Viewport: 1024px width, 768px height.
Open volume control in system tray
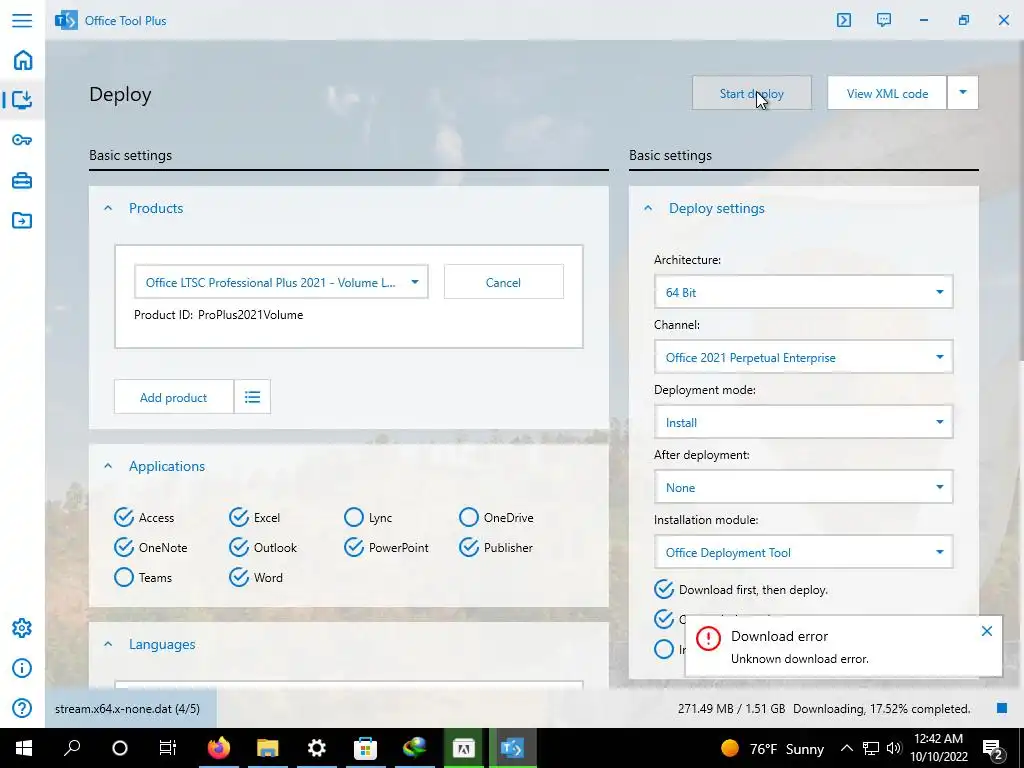[x=895, y=748]
